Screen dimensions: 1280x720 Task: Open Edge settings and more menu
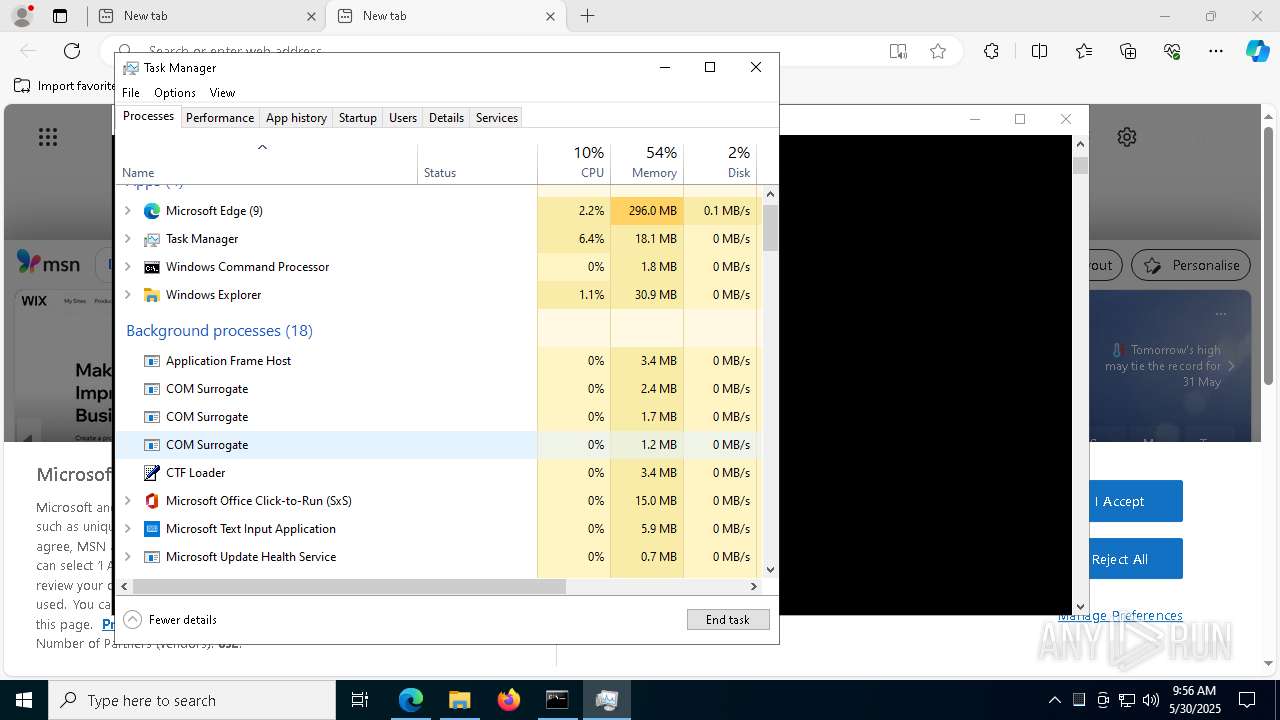(x=1216, y=51)
